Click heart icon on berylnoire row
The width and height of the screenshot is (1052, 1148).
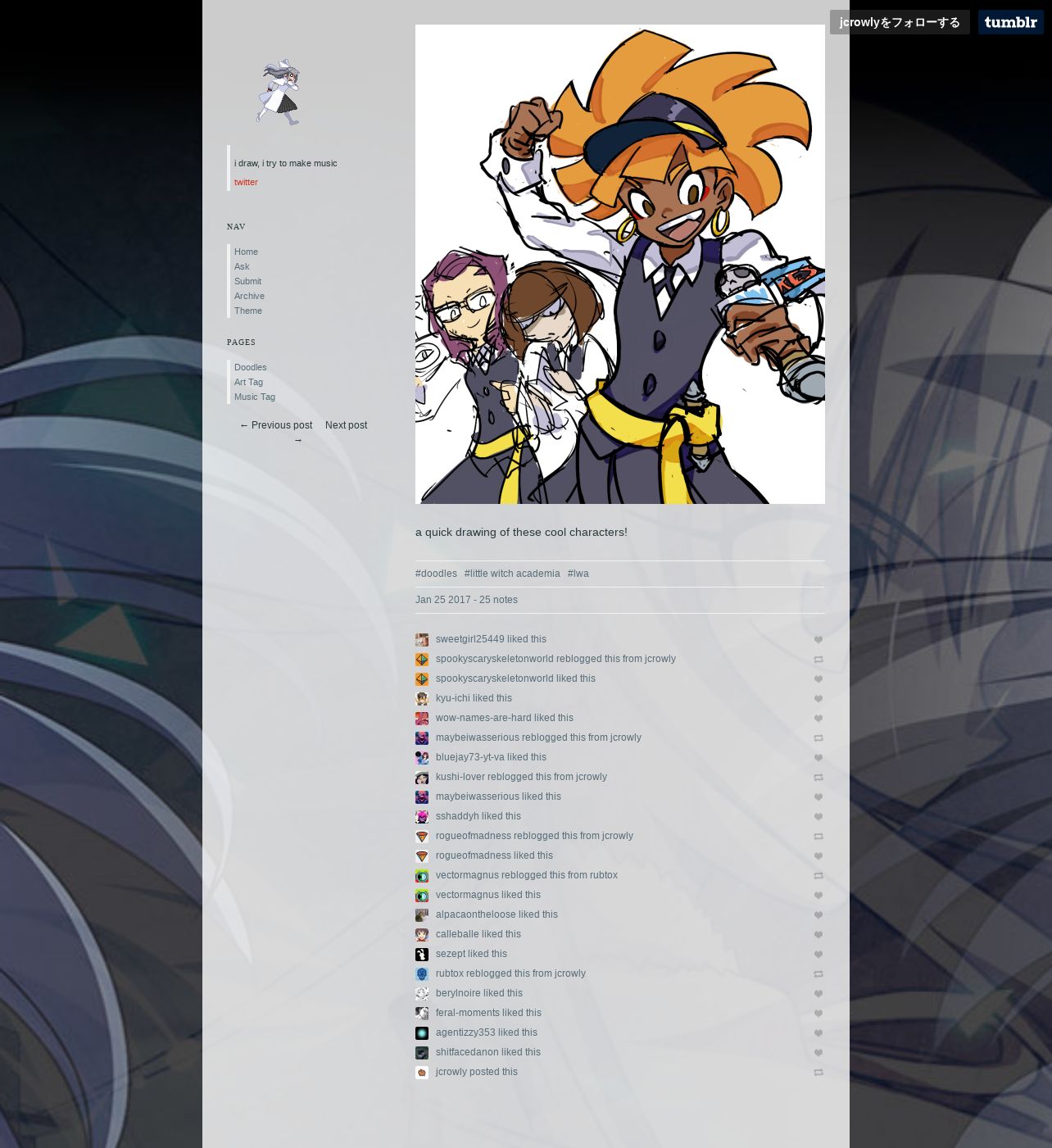(x=818, y=994)
